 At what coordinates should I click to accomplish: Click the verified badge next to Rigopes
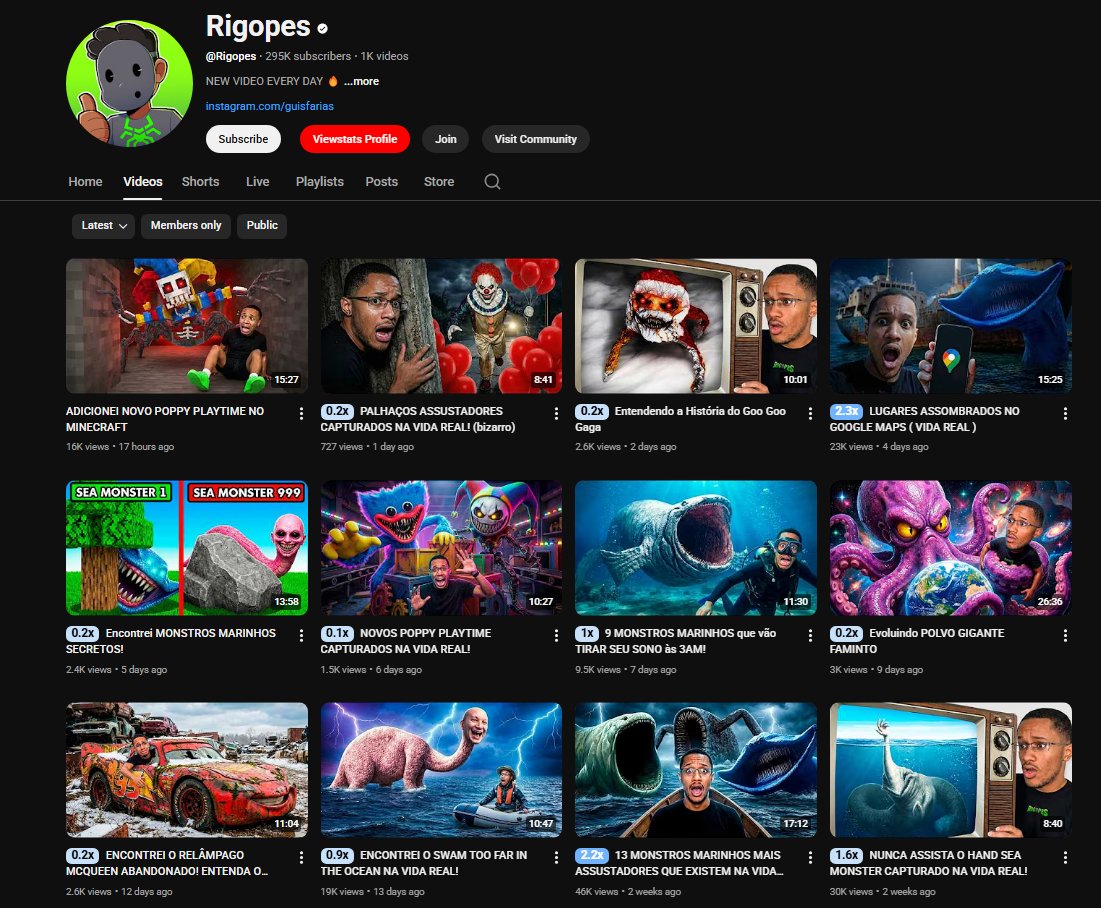322,29
